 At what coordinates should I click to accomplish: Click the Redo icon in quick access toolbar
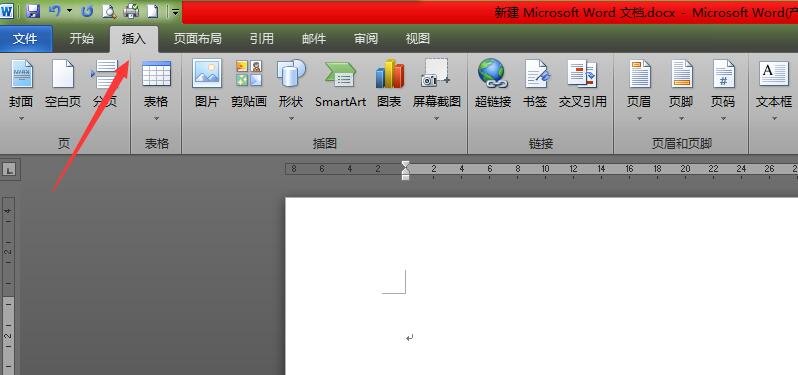tap(86, 11)
